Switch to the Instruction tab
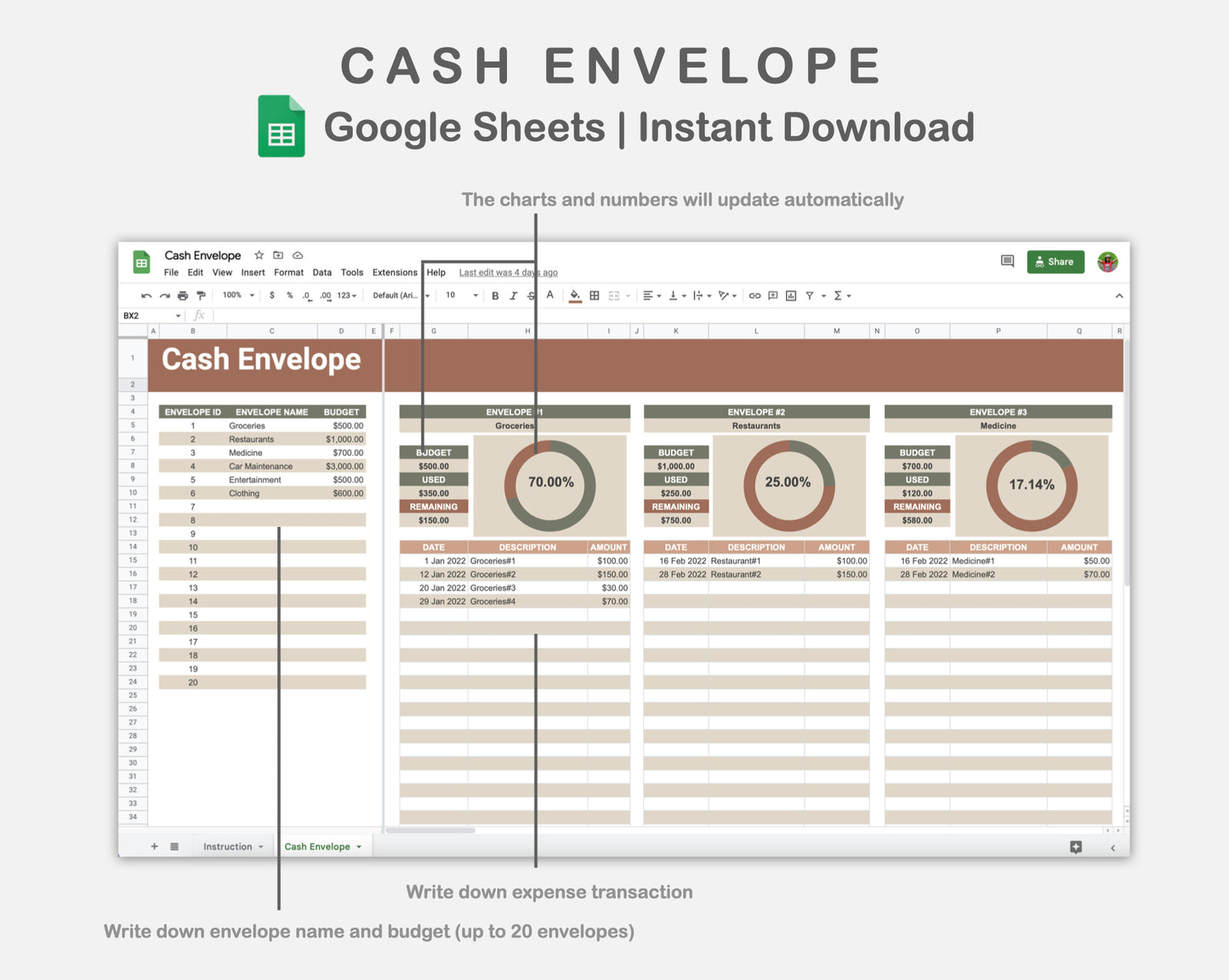Viewport: 1229px width, 980px height. 227,846
